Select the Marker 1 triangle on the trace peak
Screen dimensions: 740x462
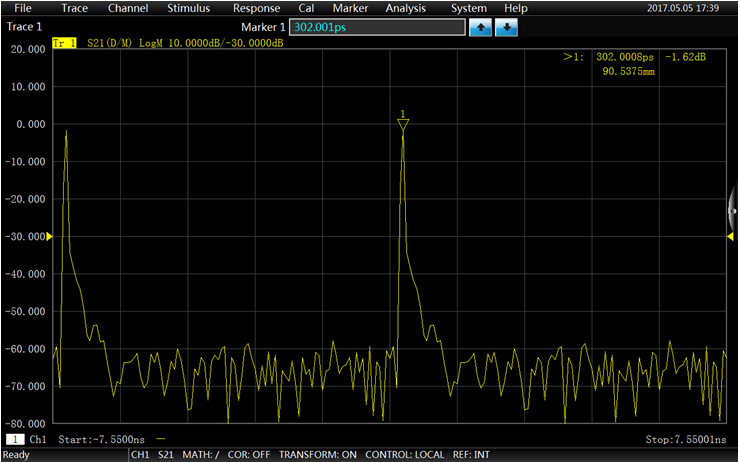[x=402, y=123]
